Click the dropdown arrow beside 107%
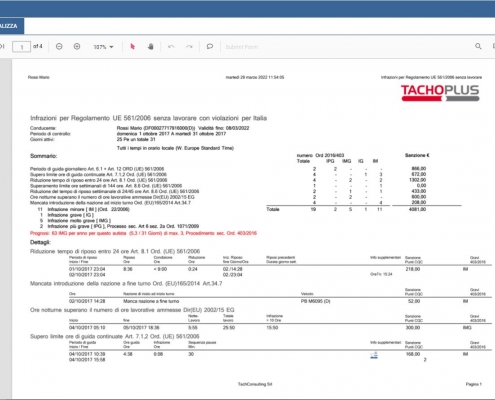 [x=111, y=47]
